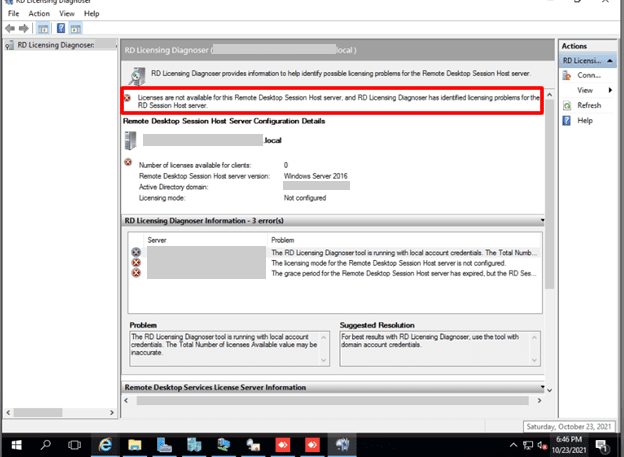Launch Internet Explorer from the taskbar
The height and width of the screenshot is (457, 624).
tap(105, 445)
